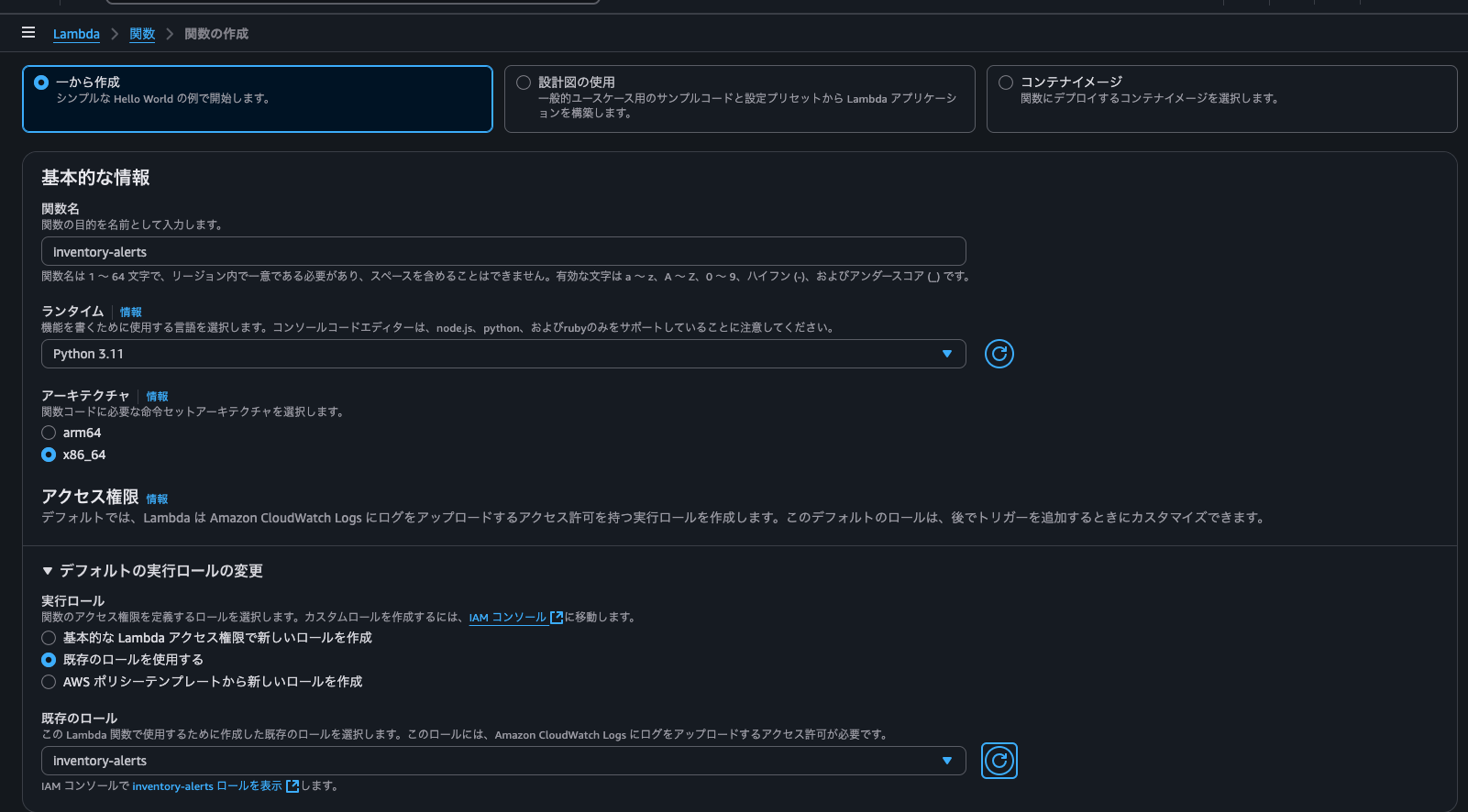
Task: Select the 一から作成 option card
Action: coord(257,99)
